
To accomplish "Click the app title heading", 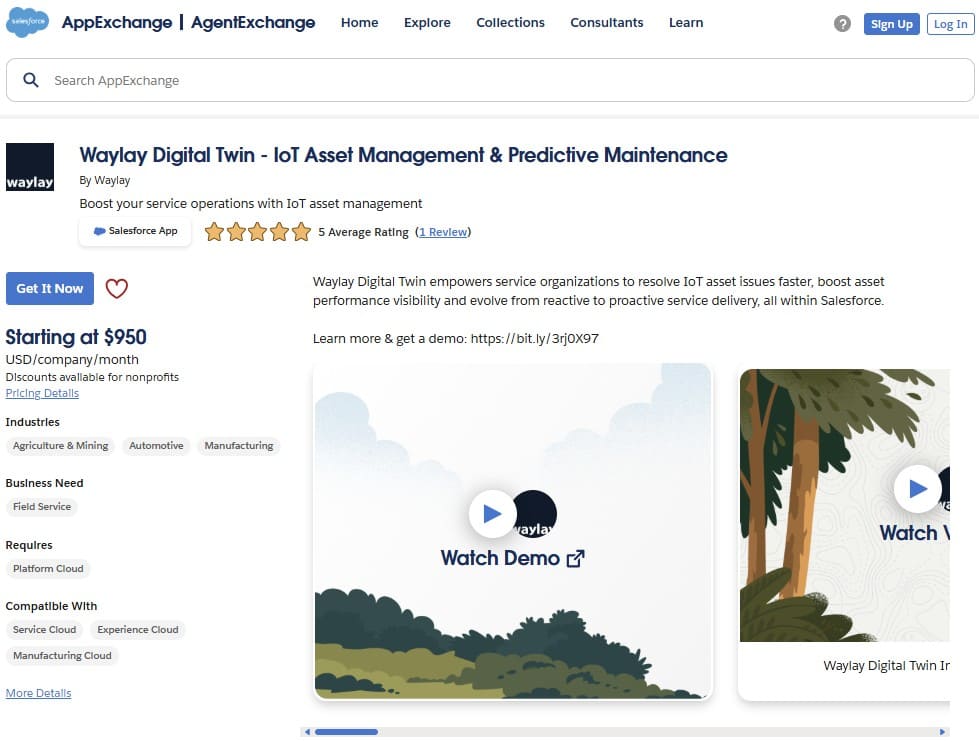I will 403,155.
